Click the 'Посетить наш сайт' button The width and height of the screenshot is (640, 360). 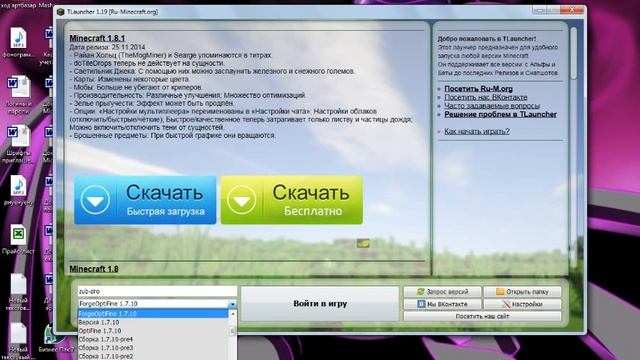click(x=482, y=316)
